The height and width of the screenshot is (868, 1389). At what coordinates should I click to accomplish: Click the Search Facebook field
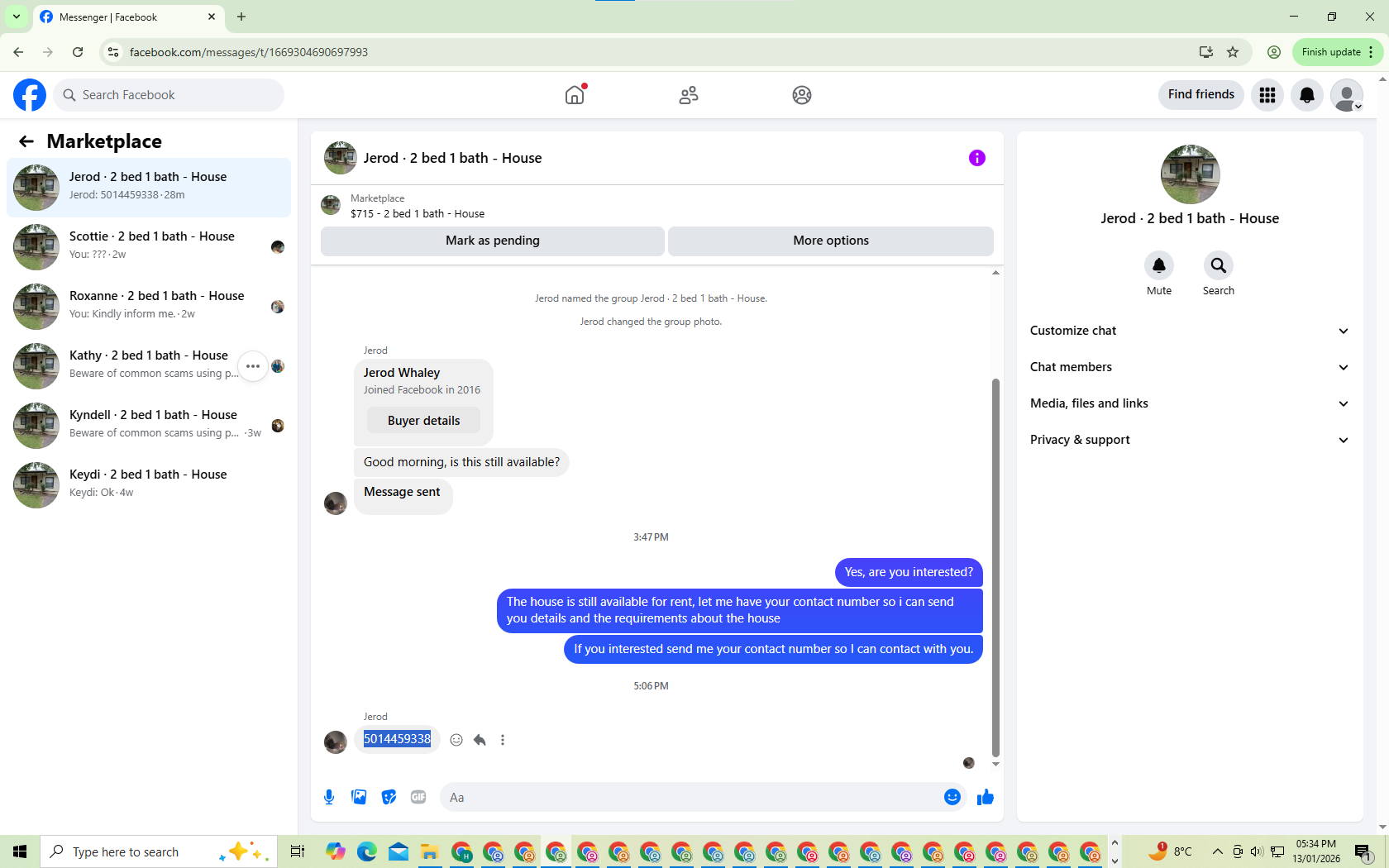point(169,95)
